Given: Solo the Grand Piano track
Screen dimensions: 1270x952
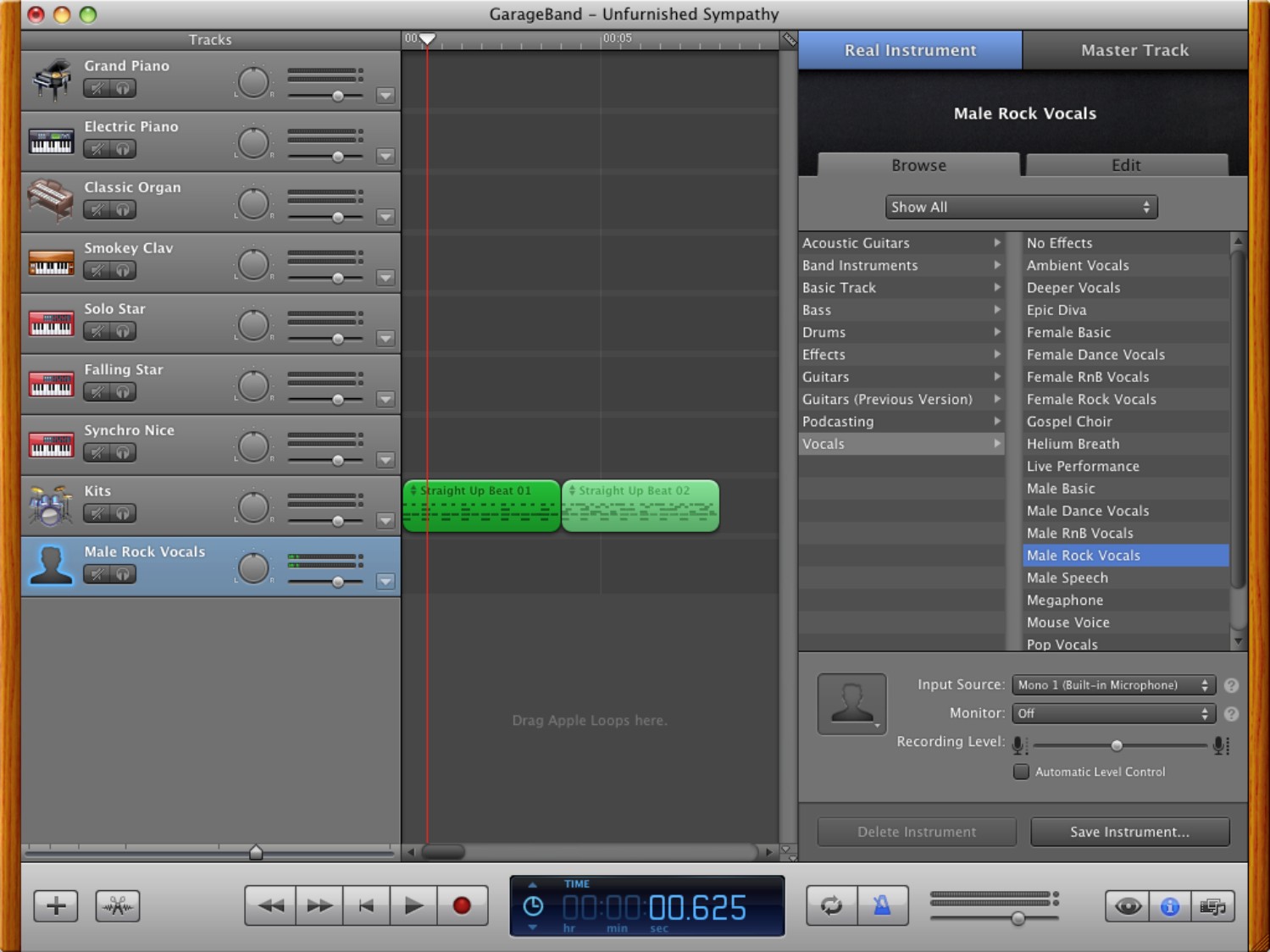Looking at the screenshot, I should click(x=123, y=88).
